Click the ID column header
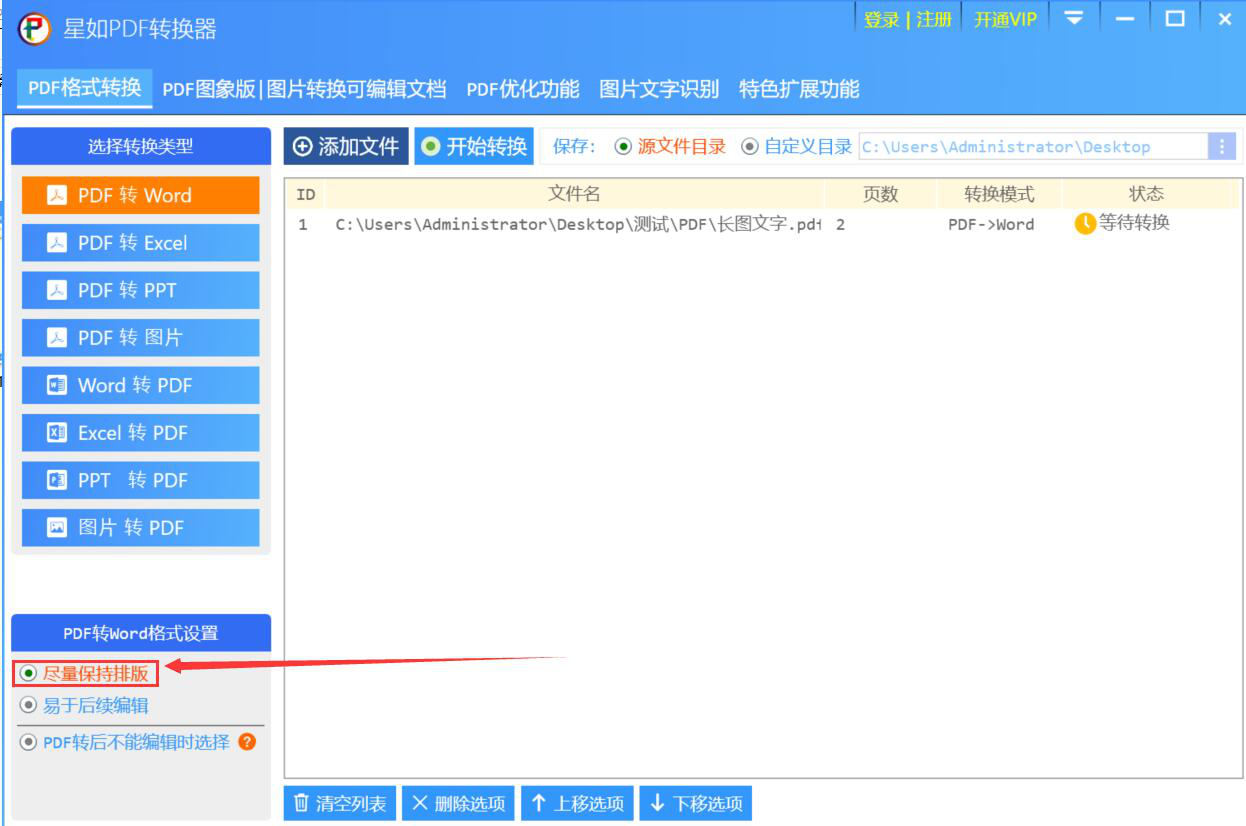Screen dimensions: 1246x826 coord(306,194)
